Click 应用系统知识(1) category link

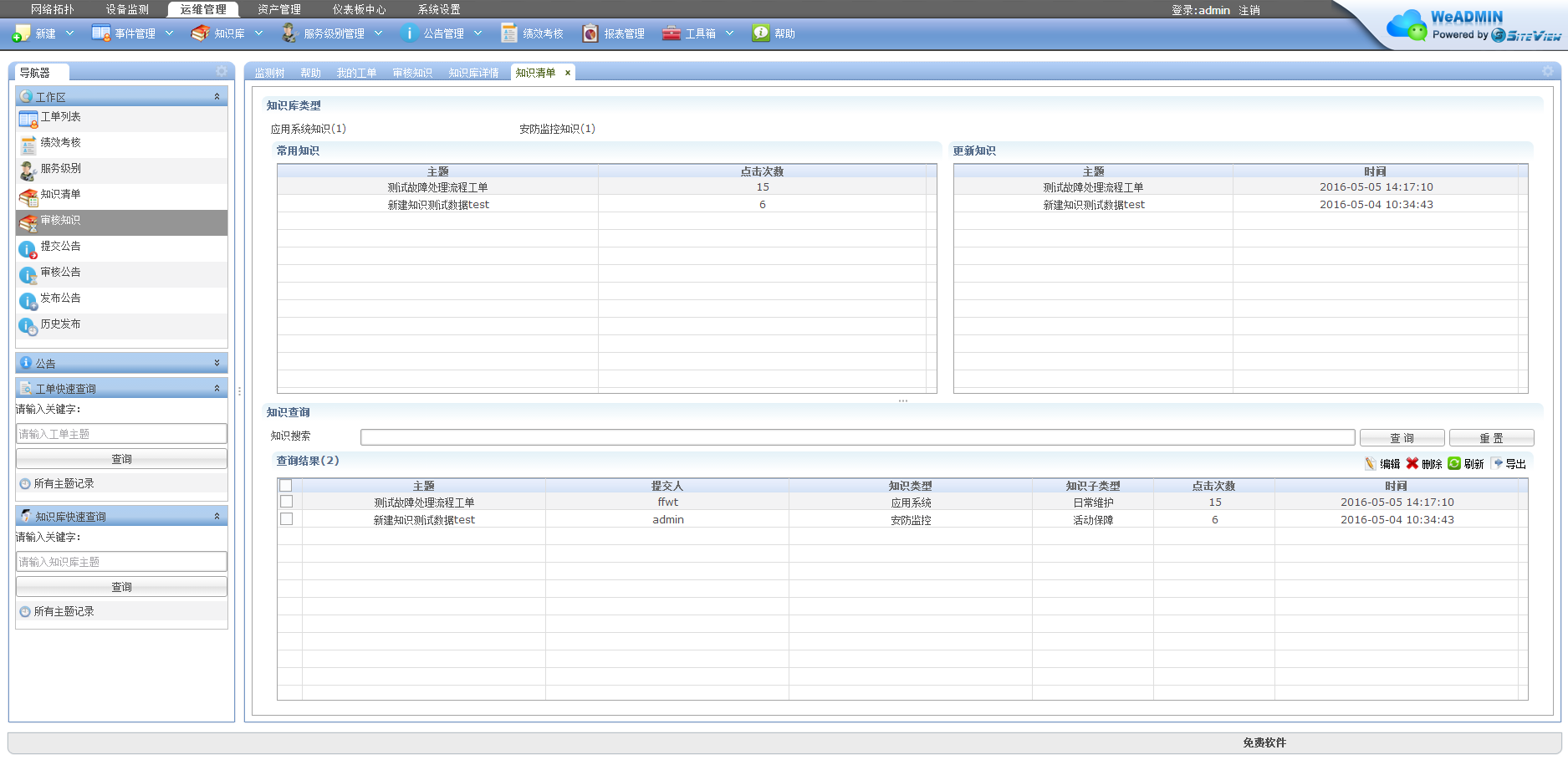pos(308,129)
